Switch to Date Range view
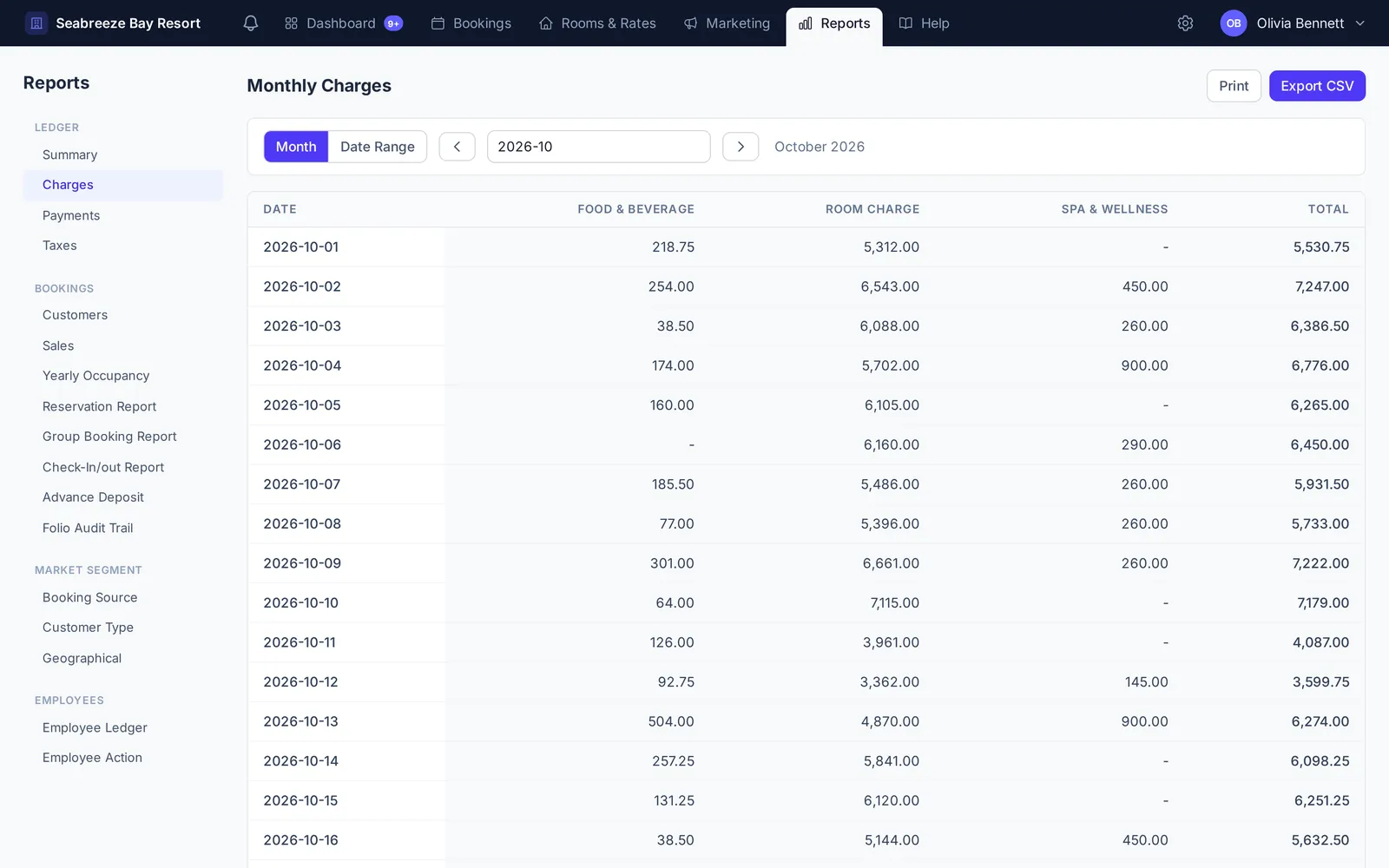Screen dimensions: 1389x868 pos(378,147)
